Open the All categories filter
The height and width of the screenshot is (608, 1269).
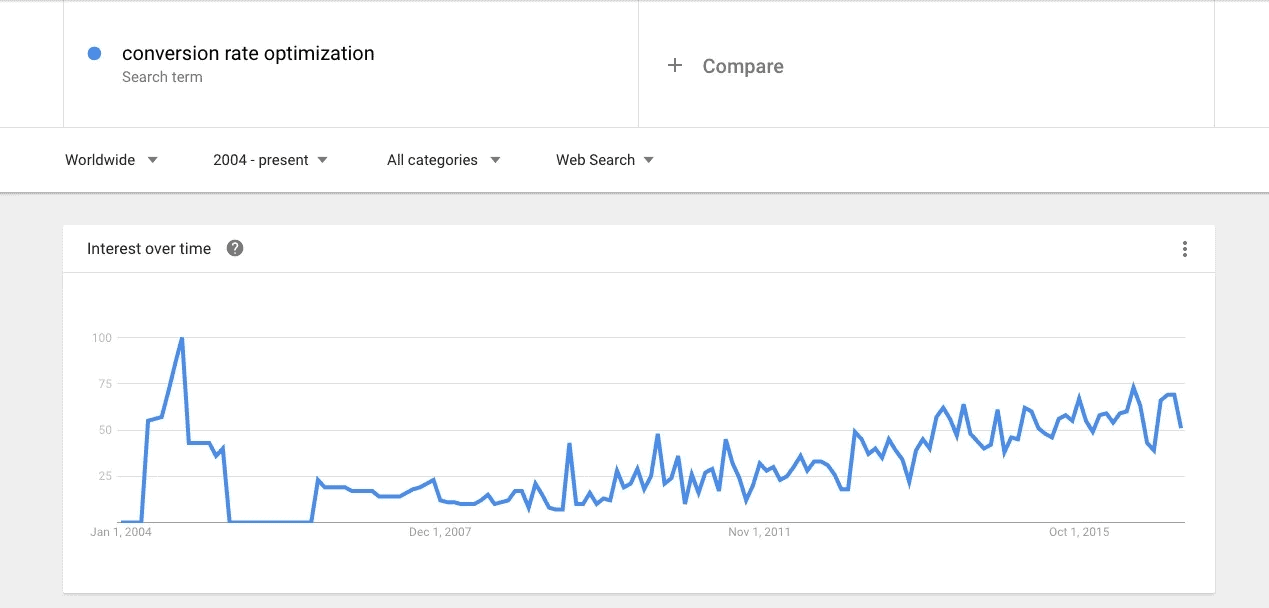[432, 160]
